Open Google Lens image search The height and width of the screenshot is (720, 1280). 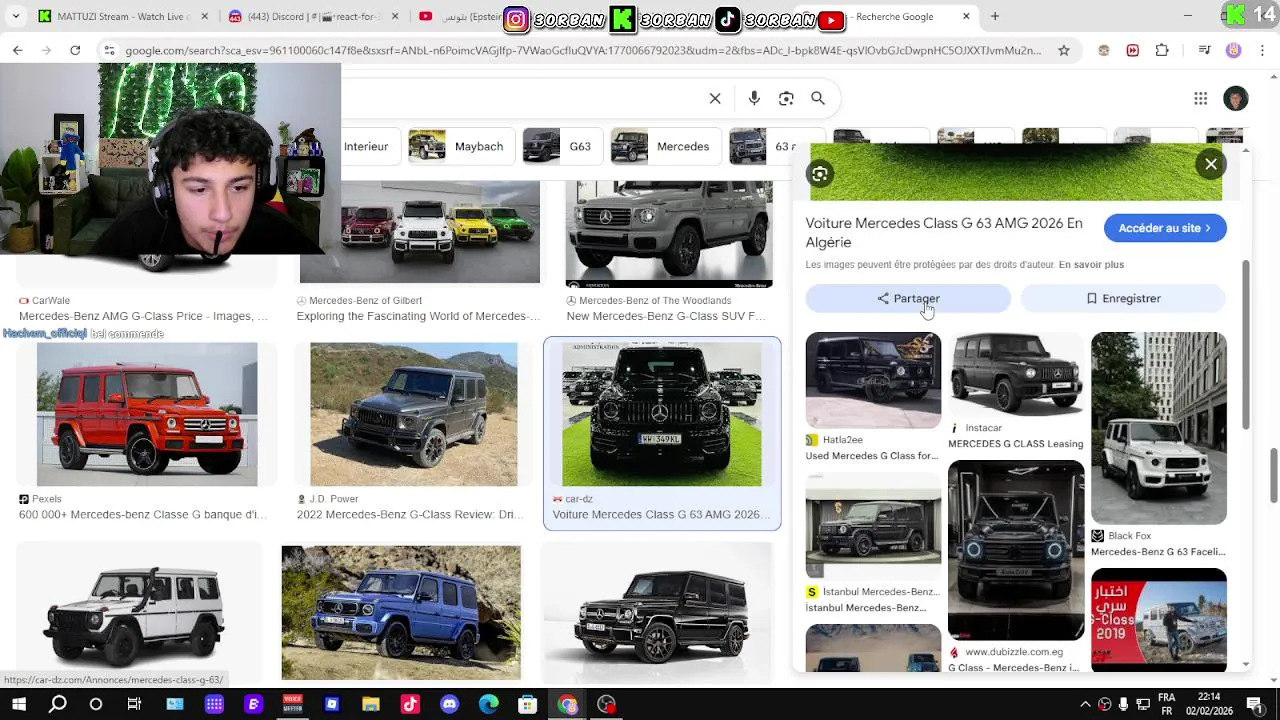coord(786,98)
